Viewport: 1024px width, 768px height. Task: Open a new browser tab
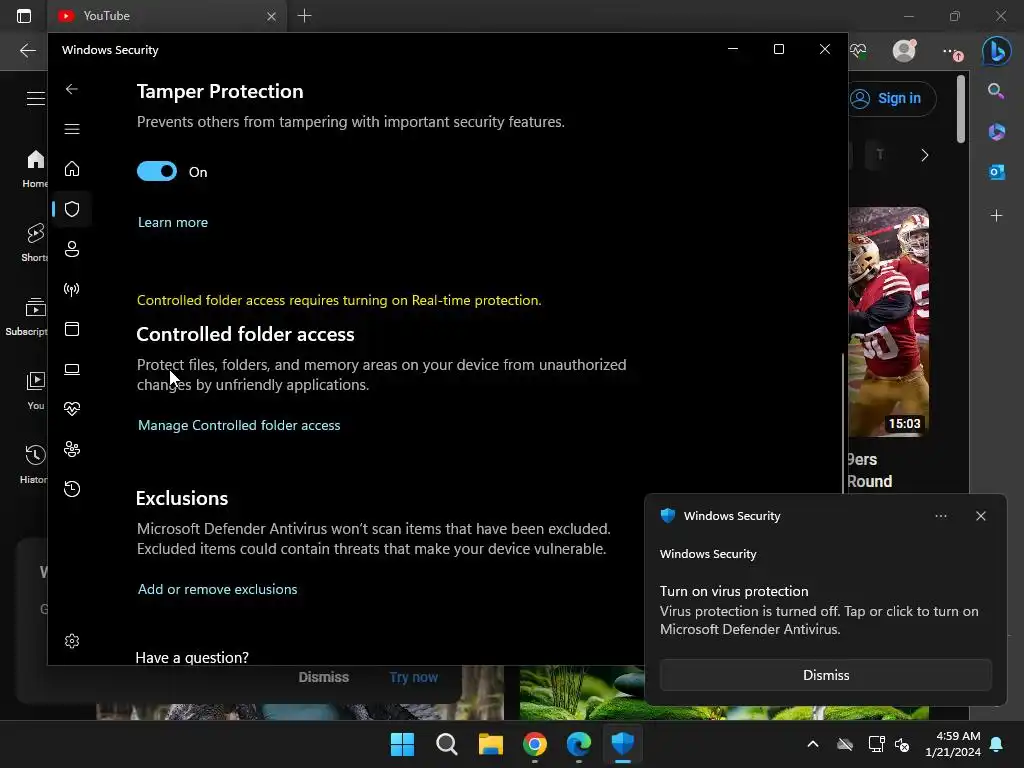pyautogui.click(x=304, y=16)
